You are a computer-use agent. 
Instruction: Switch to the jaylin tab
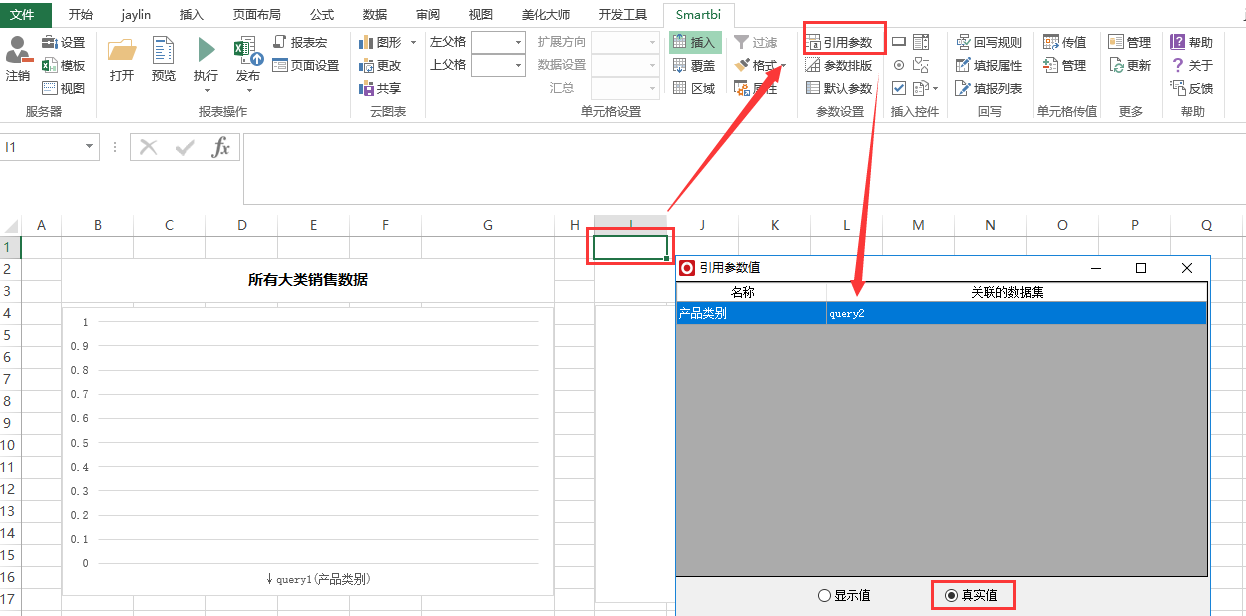pos(136,15)
